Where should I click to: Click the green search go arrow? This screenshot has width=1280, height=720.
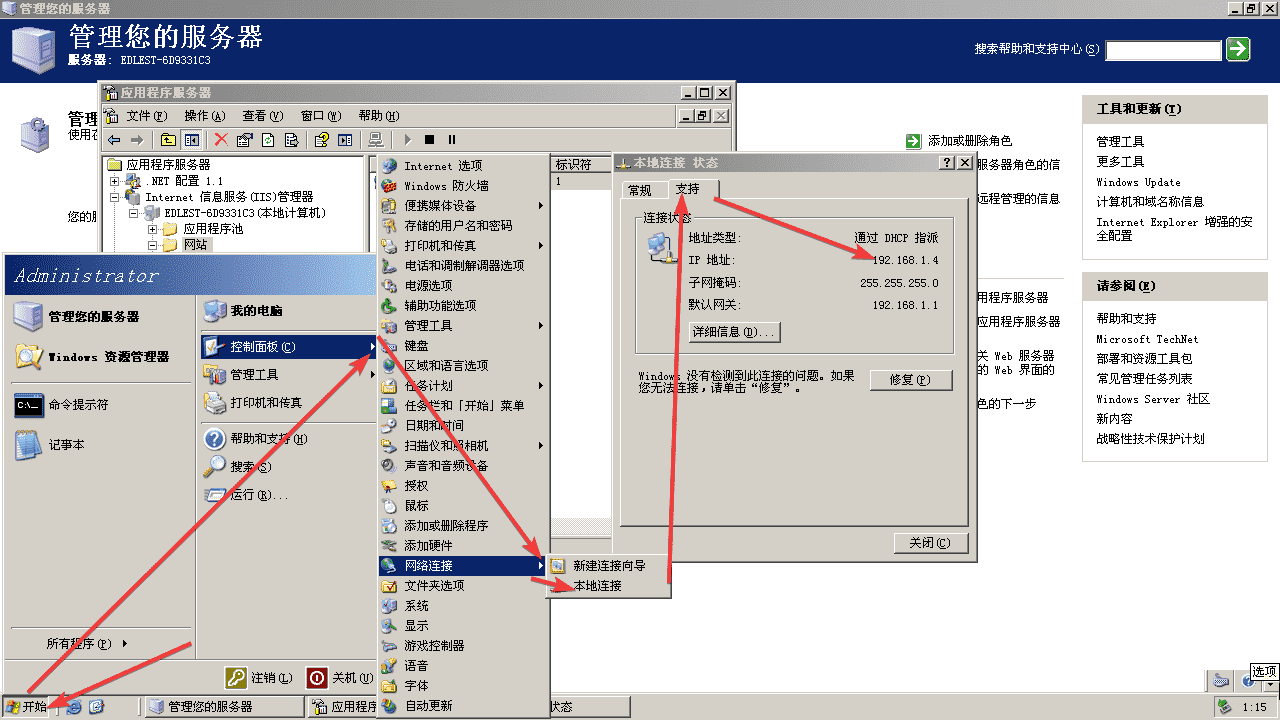click(x=1238, y=49)
